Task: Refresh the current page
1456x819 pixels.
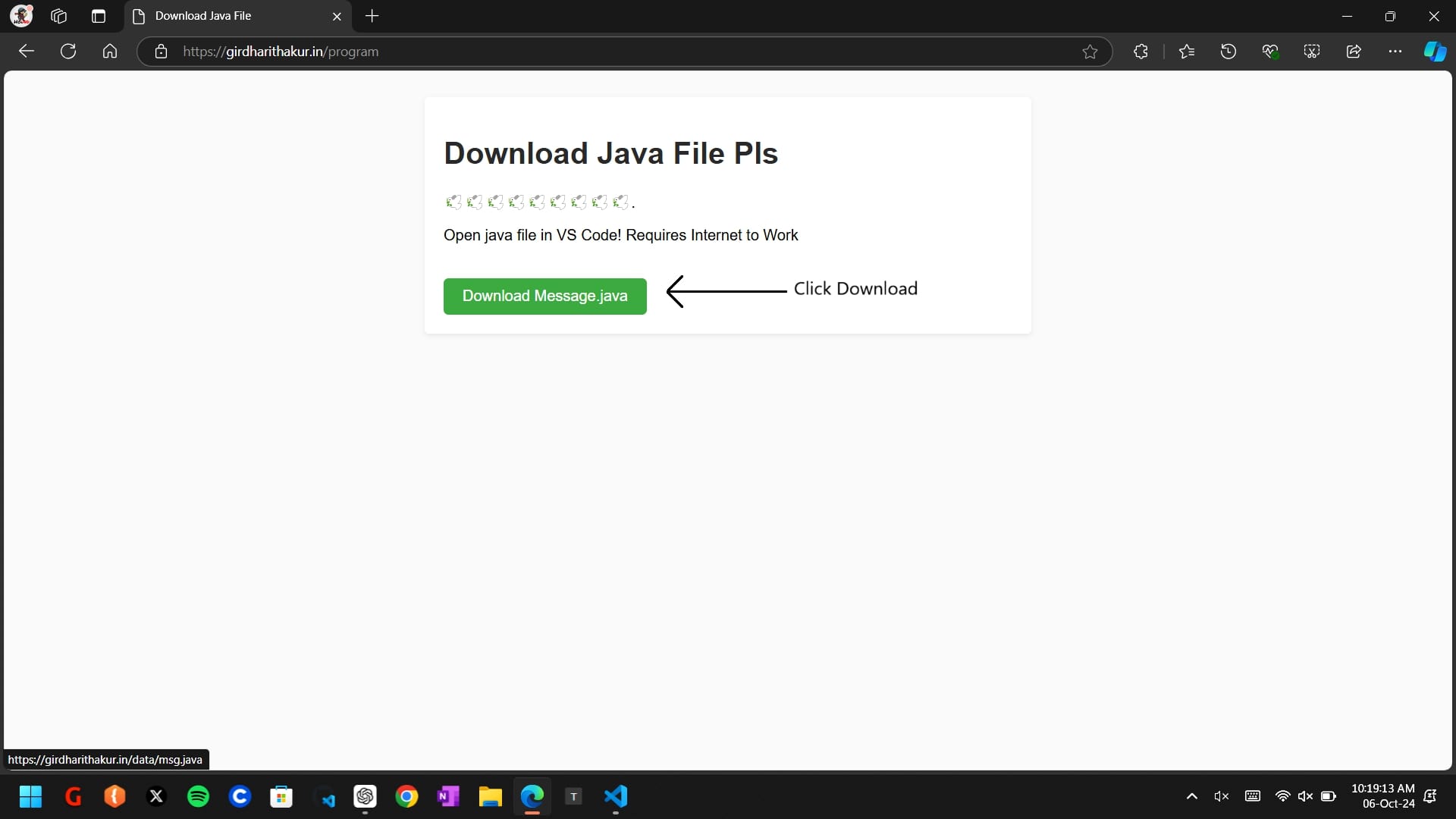Action: [x=68, y=52]
